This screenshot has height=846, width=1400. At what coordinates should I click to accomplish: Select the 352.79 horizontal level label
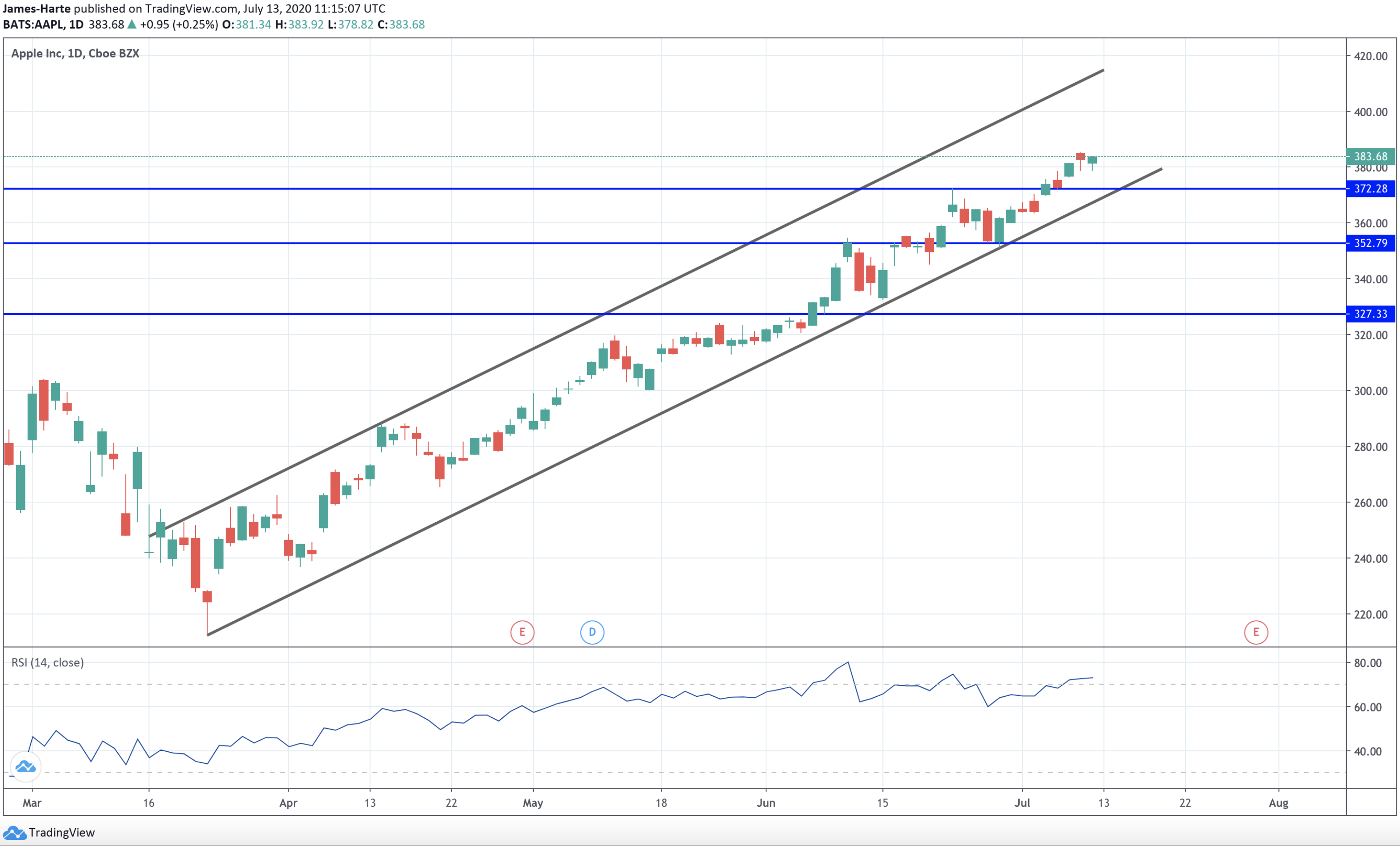click(1370, 243)
